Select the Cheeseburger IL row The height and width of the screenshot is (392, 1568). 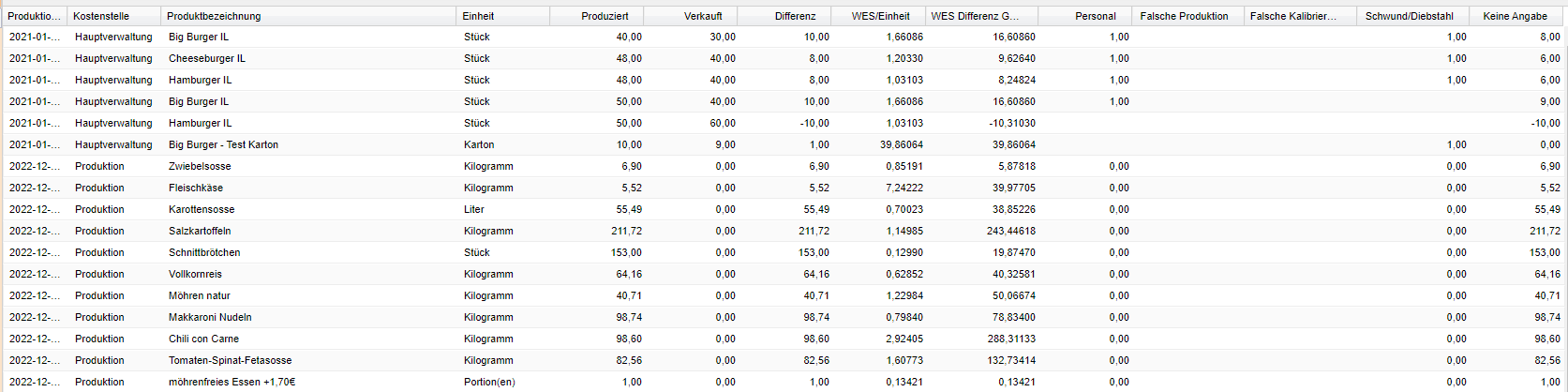pos(207,58)
